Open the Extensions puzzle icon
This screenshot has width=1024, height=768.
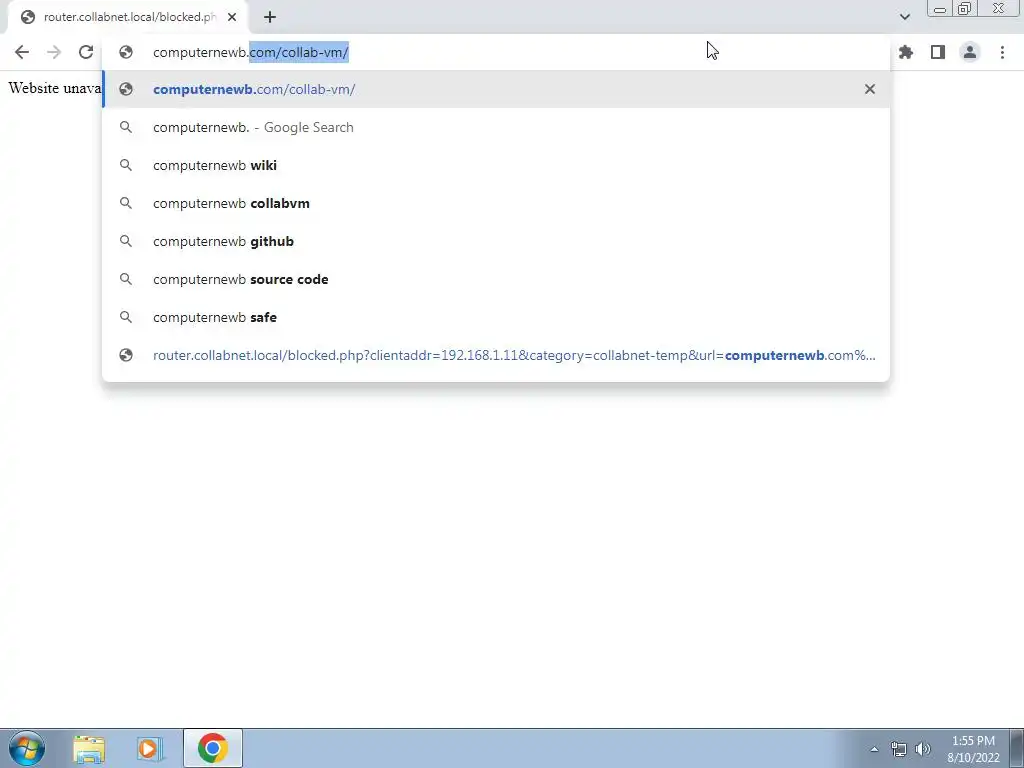pyautogui.click(x=906, y=52)
